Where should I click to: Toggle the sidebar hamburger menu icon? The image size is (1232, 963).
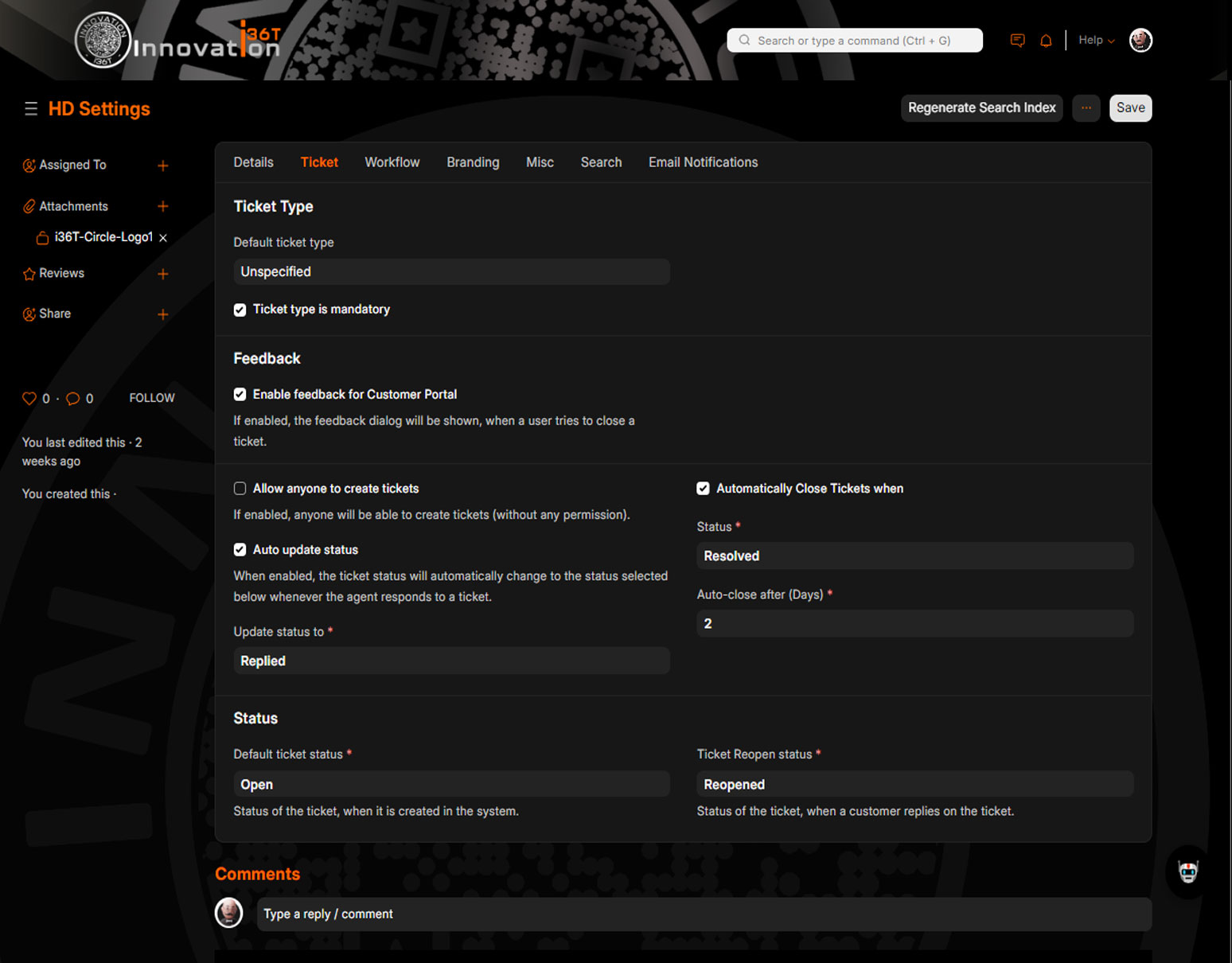(31, 109)
